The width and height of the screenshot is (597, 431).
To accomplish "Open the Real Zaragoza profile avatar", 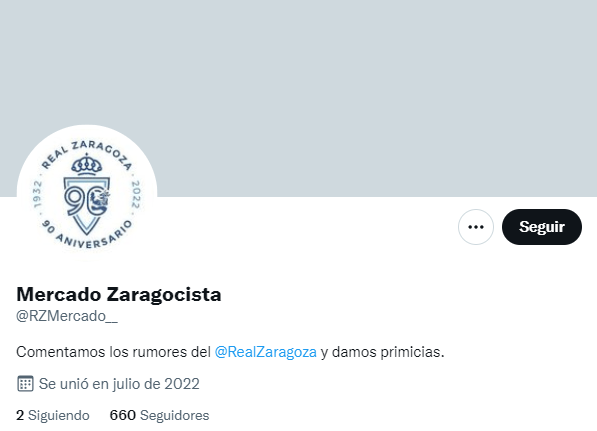I will tap(87, 195).
